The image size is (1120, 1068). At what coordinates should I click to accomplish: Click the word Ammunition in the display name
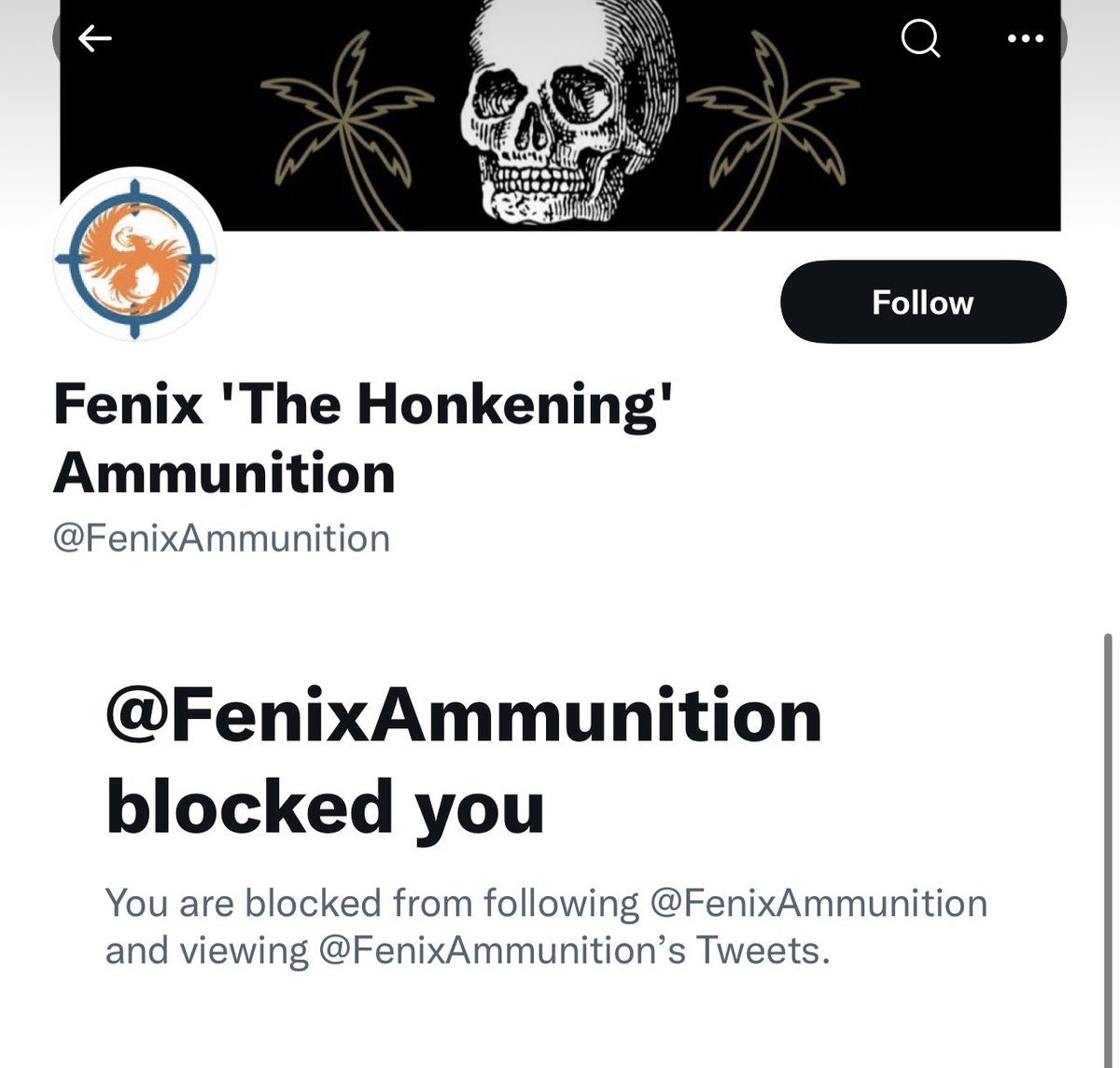pos(224,473)
